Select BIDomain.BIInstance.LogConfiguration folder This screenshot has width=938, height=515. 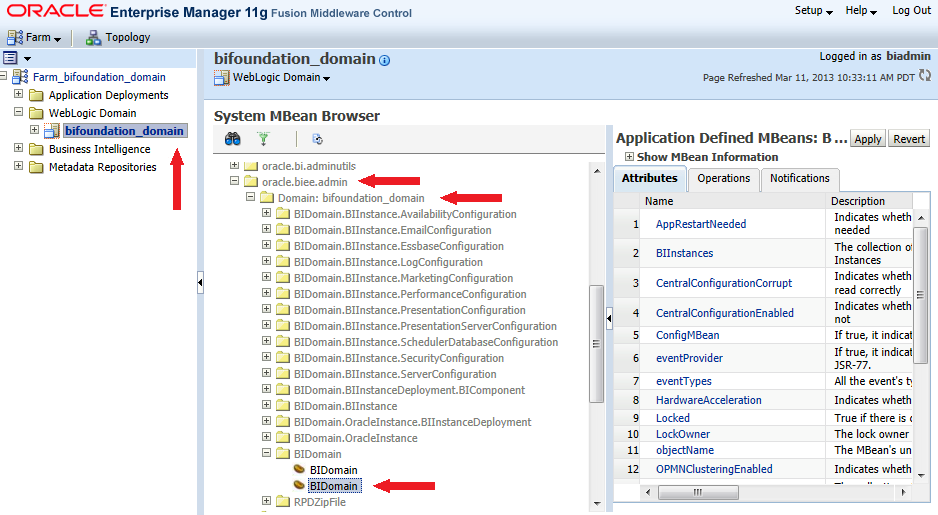coord(388,263)
